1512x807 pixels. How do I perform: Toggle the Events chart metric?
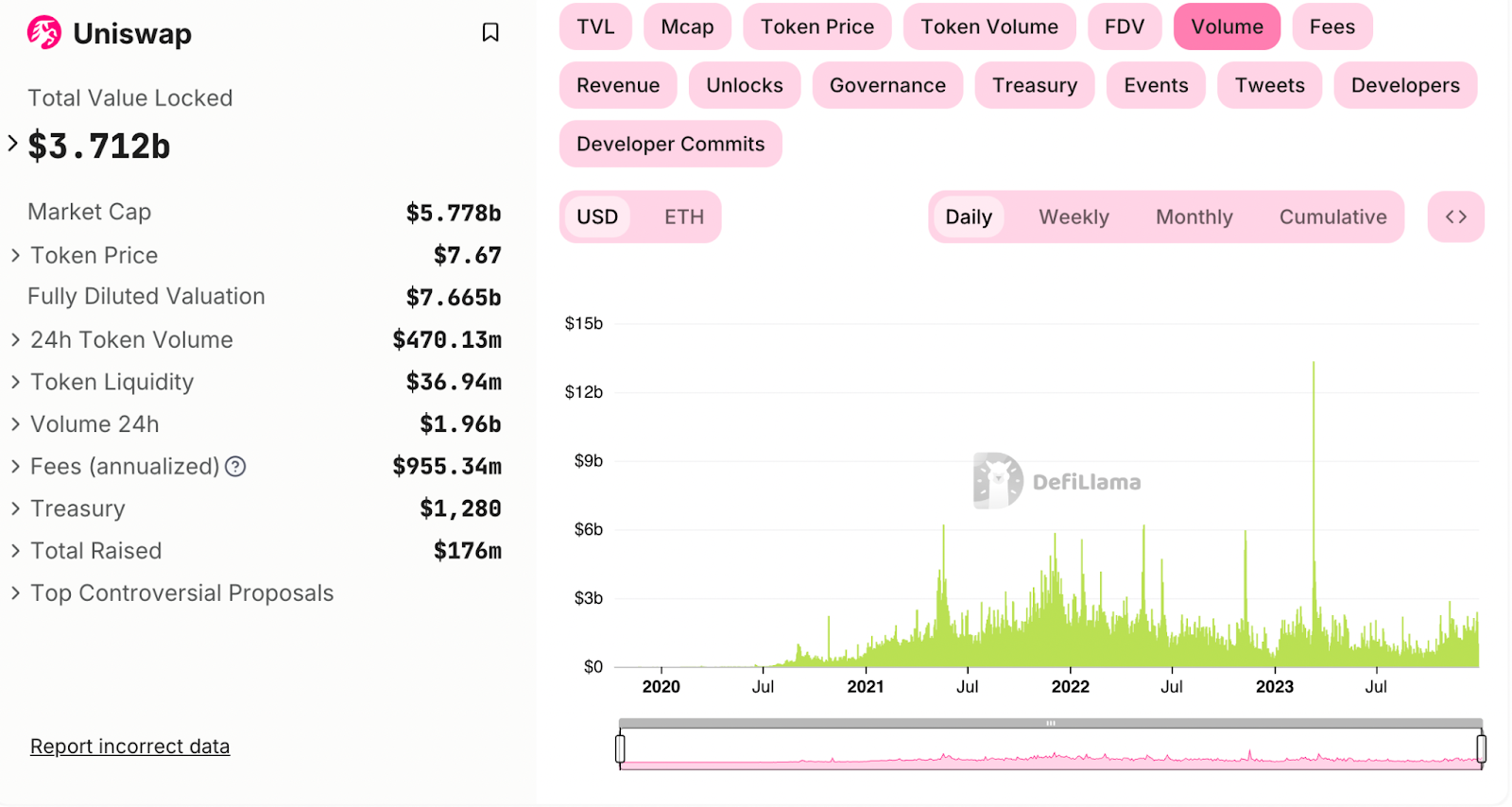[1156, 85]
